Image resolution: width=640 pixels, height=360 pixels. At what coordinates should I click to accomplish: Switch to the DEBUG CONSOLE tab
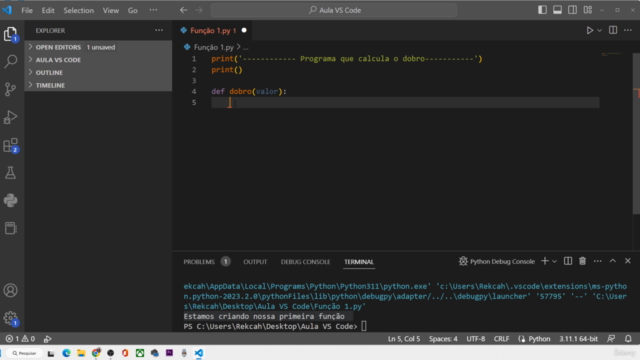tap(305, 262)
